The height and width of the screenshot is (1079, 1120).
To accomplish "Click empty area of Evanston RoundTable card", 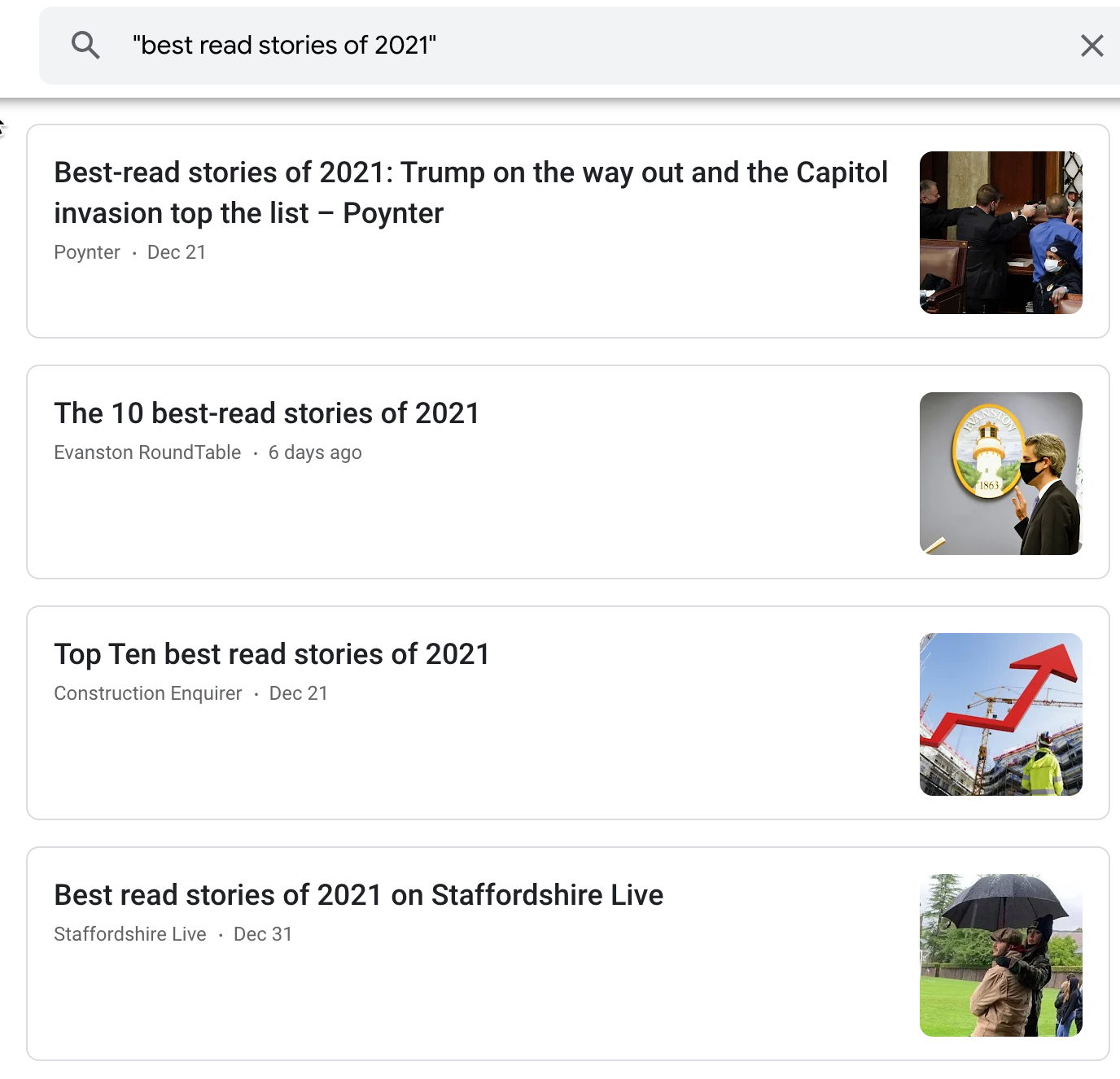I will click(472, 521).
